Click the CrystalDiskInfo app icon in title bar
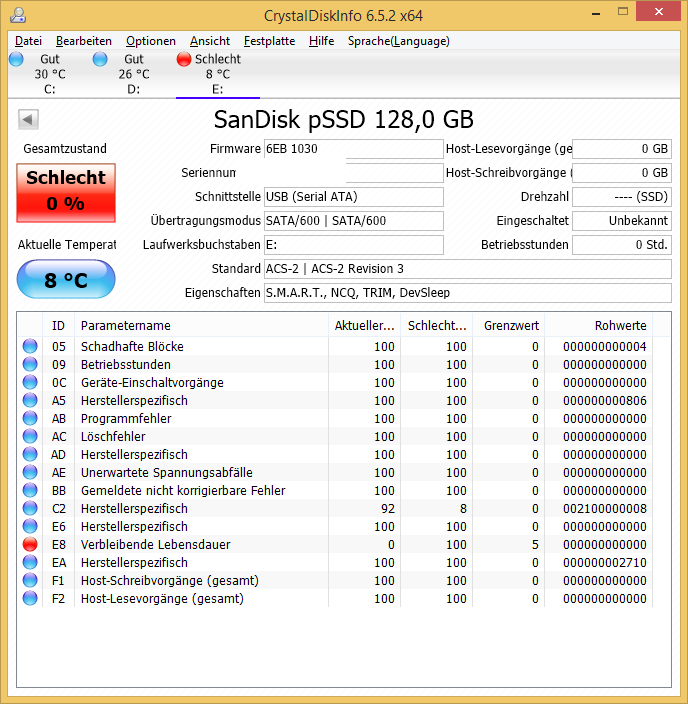This screenshot has width=688, height=704. [18, 15]
